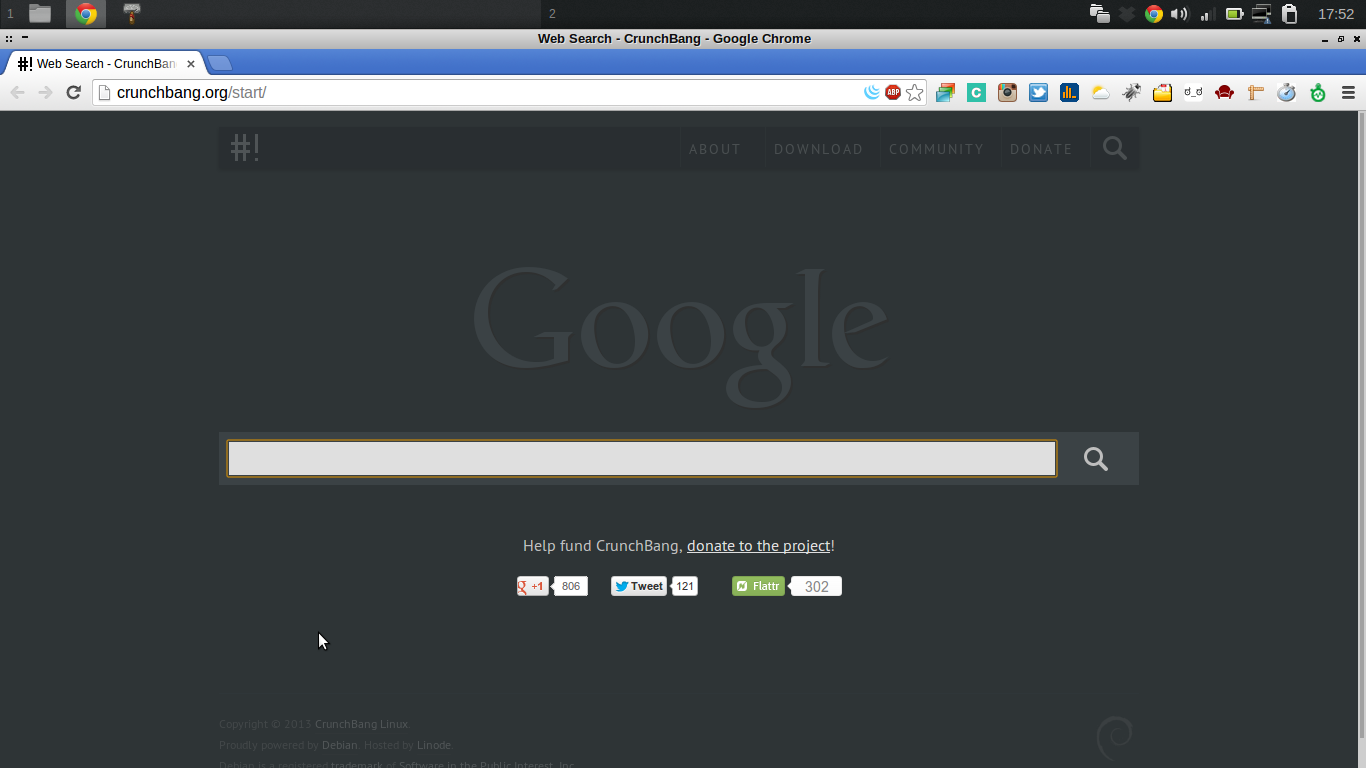Open the DONATE navigation menu
The height and width of the screenshot is (768, 1366).
[x=1041, y=149]
